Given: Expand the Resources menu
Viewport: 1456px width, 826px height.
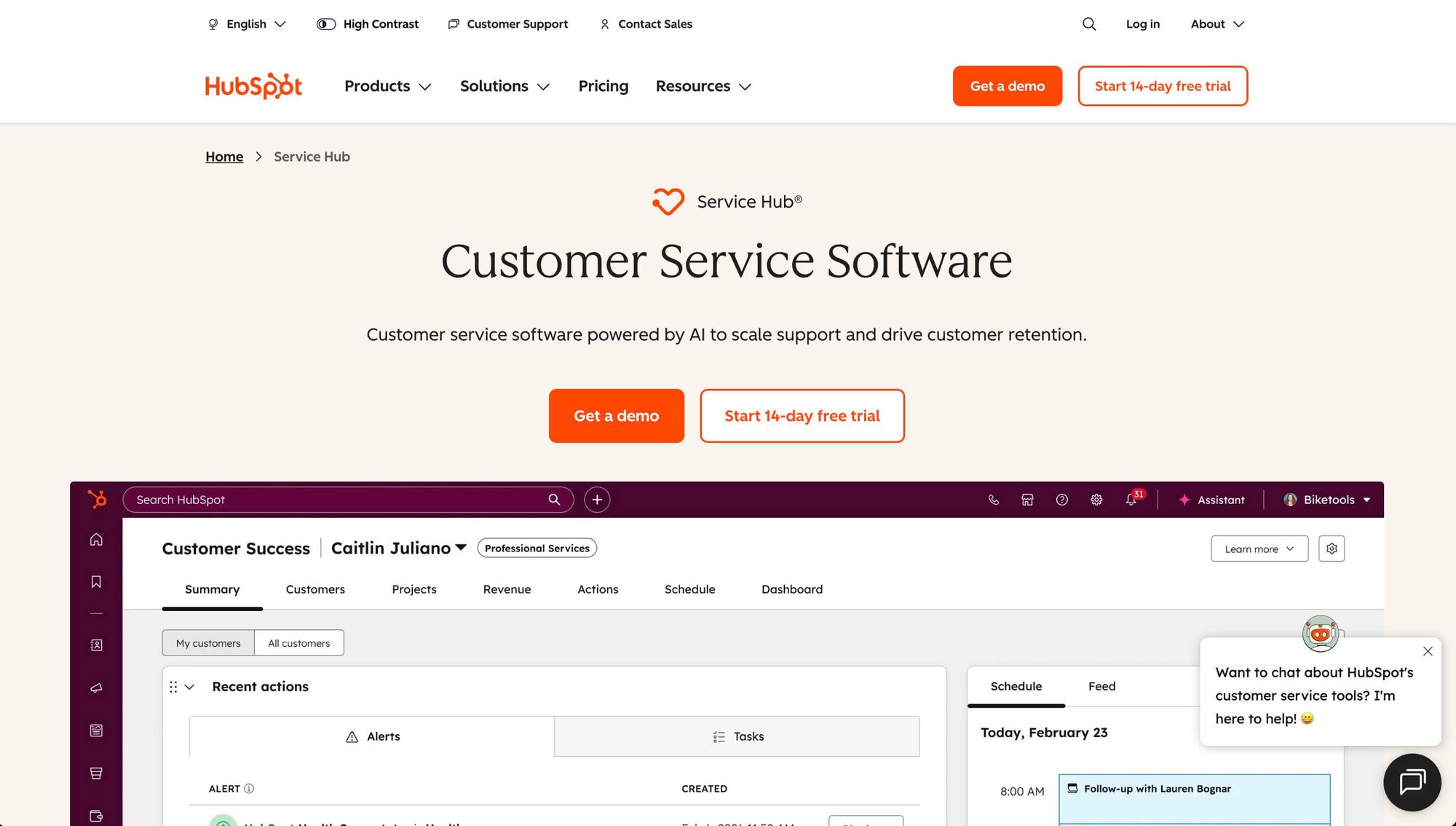Looking at the screenshot, I should click(x=703, y=86).
